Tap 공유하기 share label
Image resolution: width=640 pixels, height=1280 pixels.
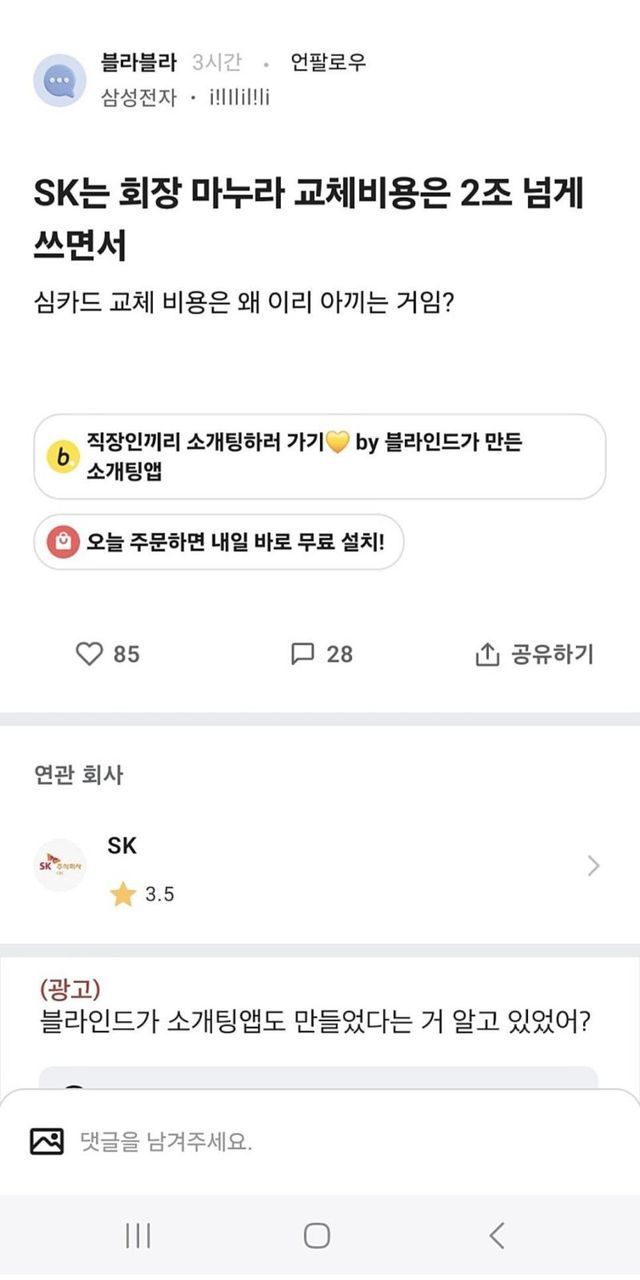[552, 655]
